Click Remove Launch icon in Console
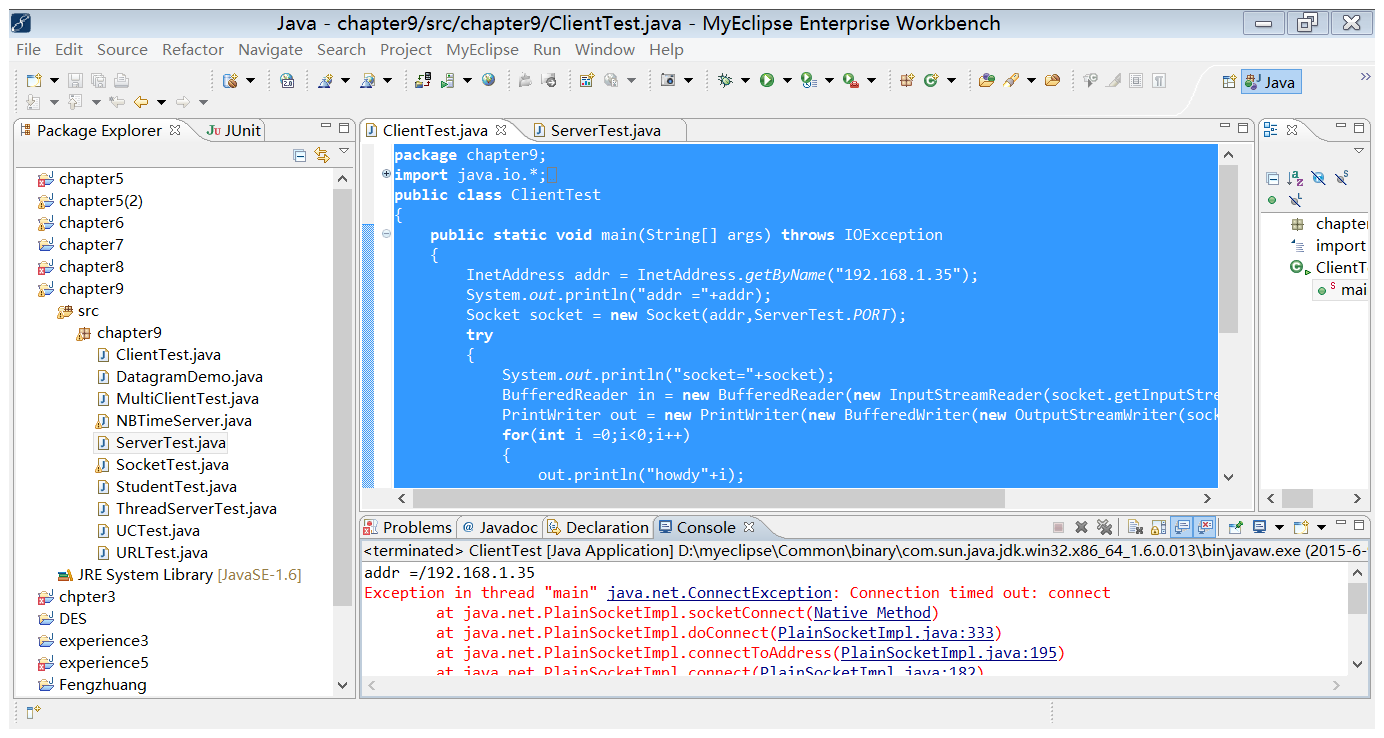 (1081, 527)
